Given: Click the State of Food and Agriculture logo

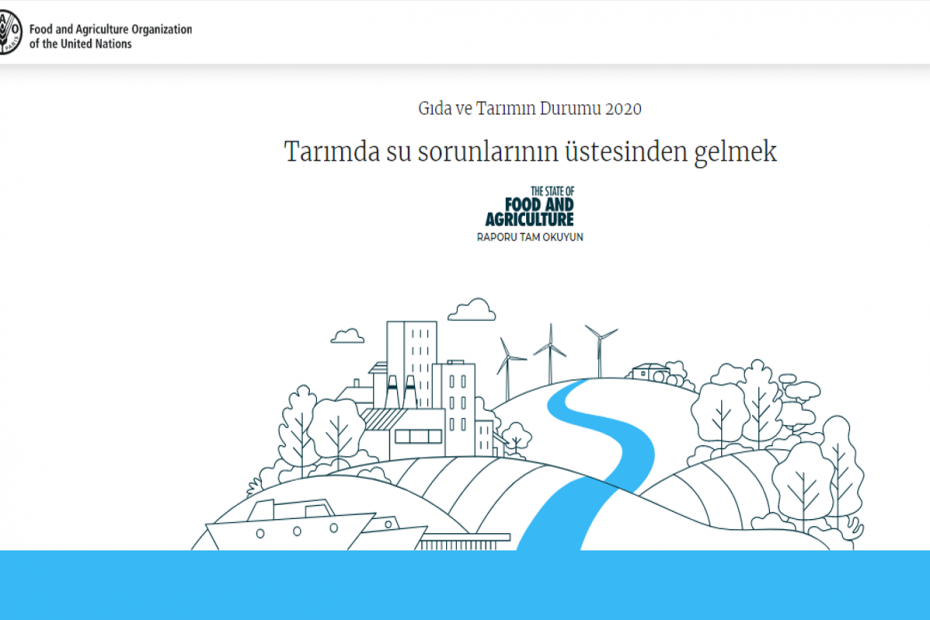Looking at the screenshot, I should pyautogui.click(x=530, y=206).
